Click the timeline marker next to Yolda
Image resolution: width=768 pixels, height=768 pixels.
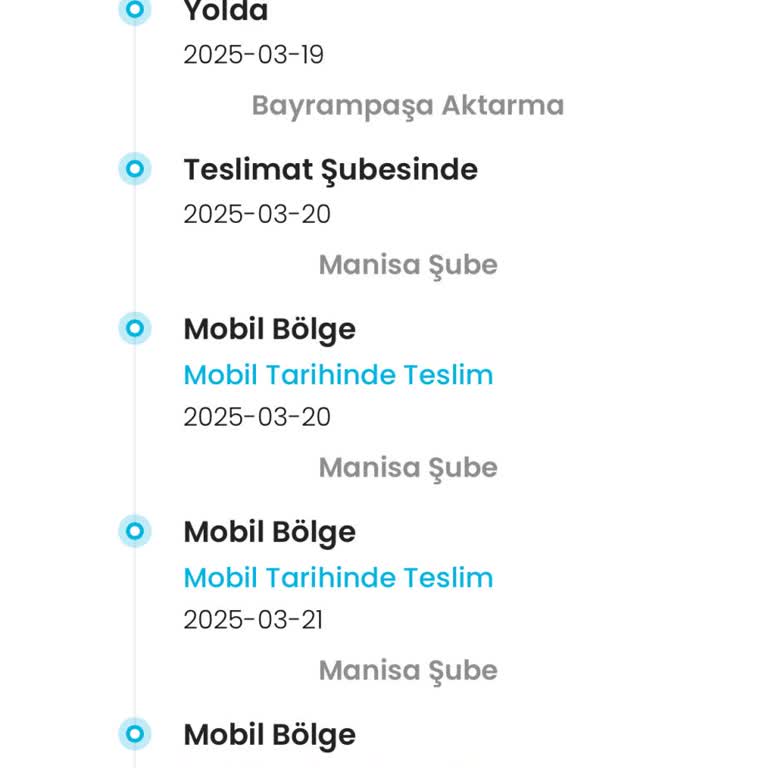[135, 11]
